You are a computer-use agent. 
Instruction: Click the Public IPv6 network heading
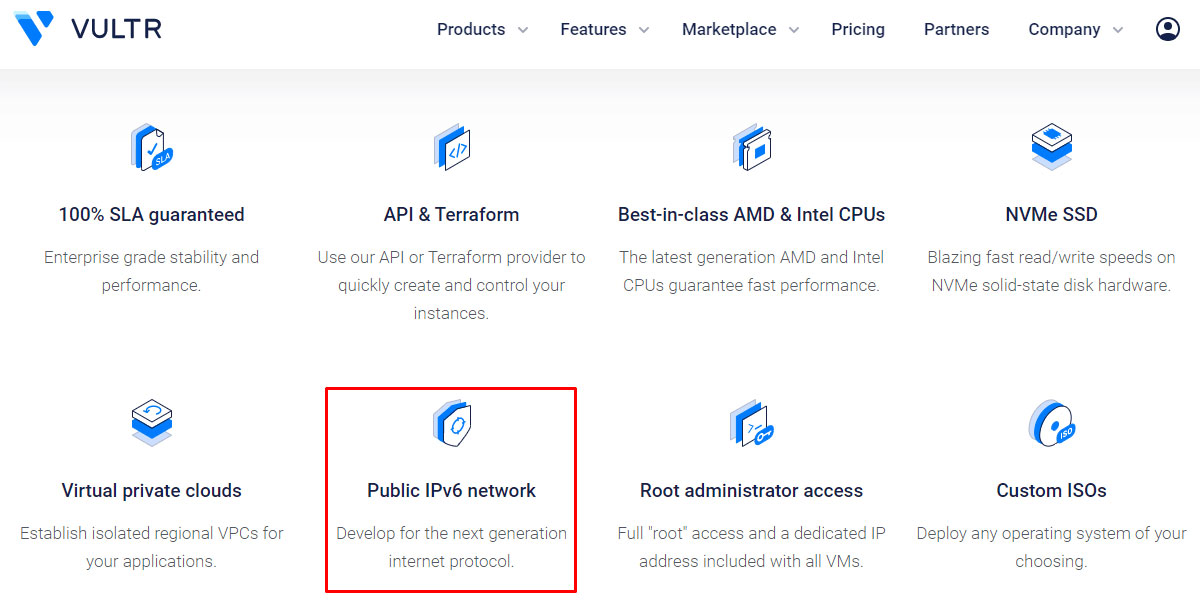452,491
